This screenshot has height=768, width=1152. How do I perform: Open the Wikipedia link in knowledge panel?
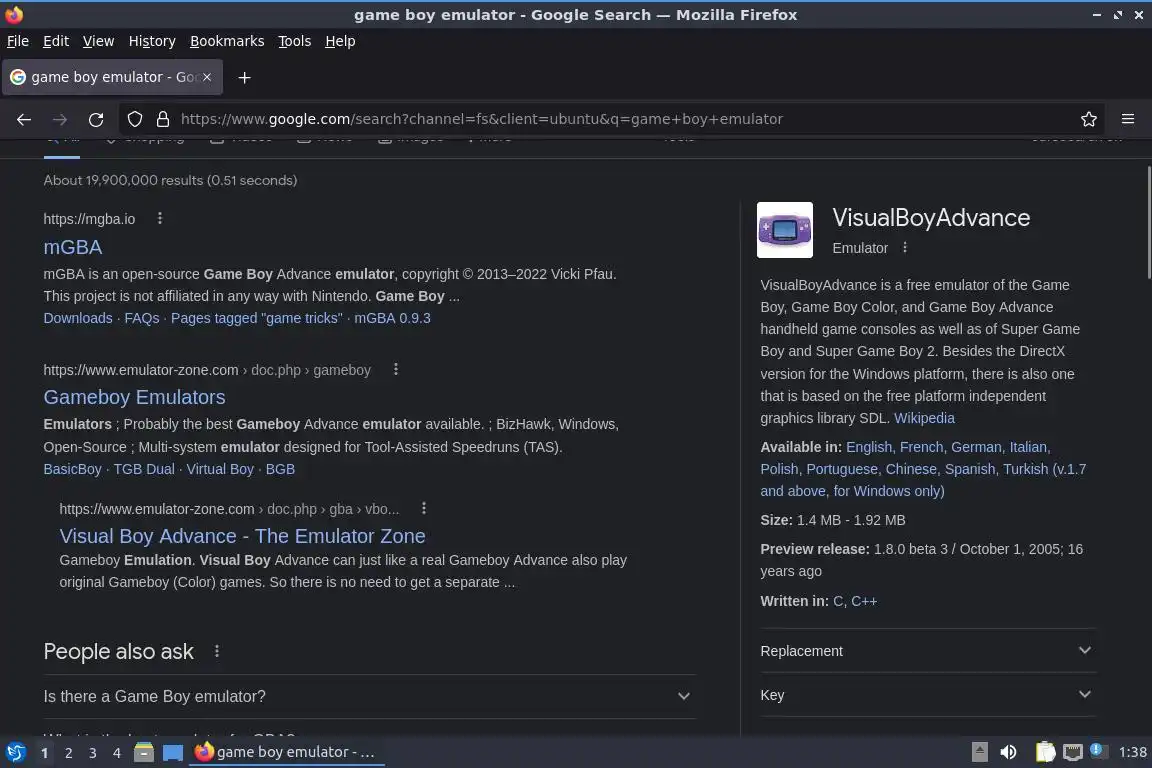click(x=924, y=418)
